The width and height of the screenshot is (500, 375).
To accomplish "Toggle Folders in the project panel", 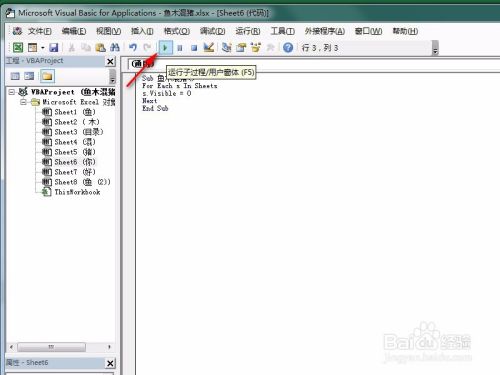I will point(47,76).
